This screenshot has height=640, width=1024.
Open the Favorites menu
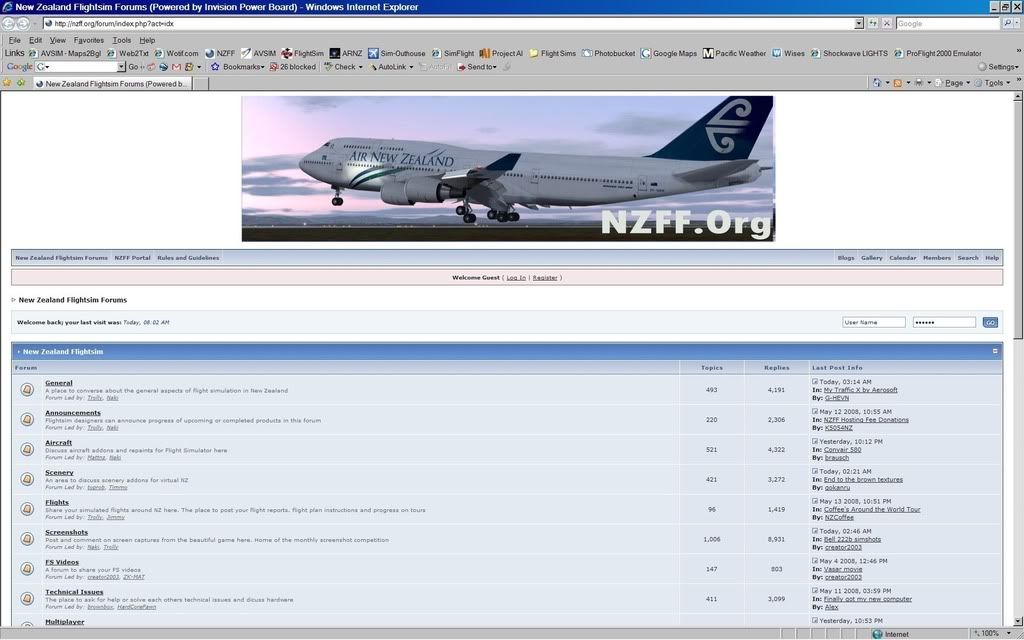(x=88, y=40)
